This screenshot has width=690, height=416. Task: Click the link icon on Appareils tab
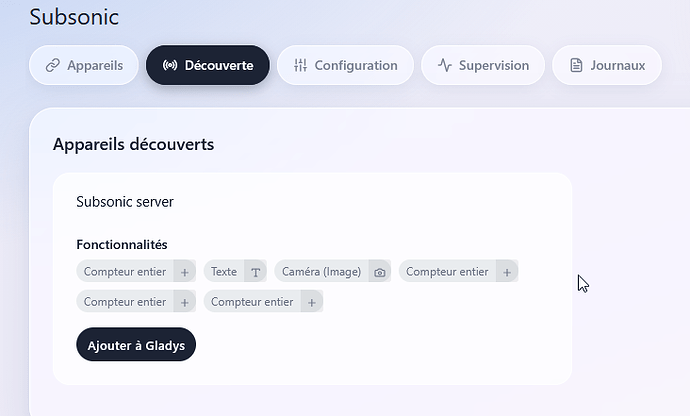coord(53,66)
